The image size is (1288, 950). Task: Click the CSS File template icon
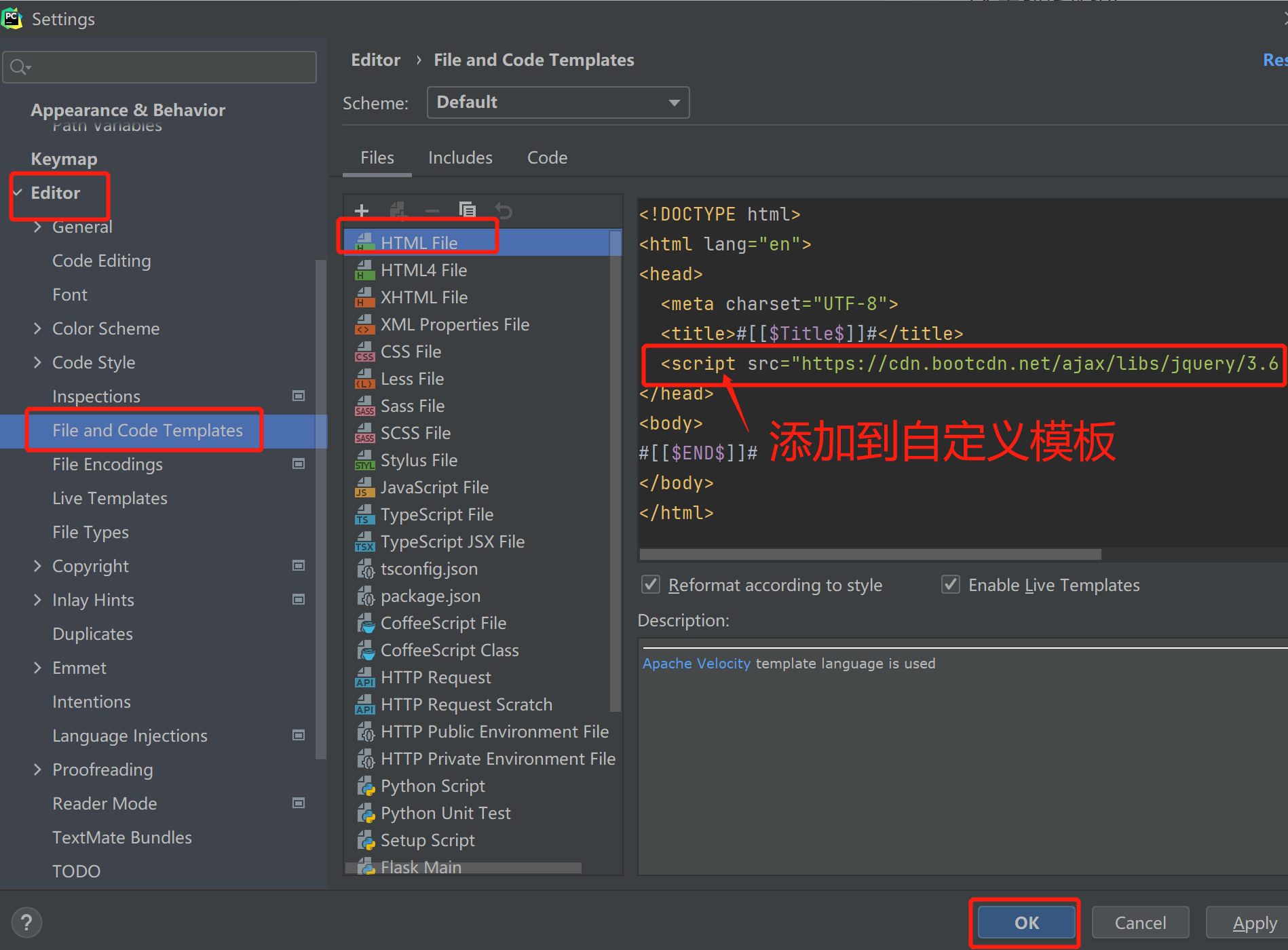pyautogui.click(x=365, y=351)
